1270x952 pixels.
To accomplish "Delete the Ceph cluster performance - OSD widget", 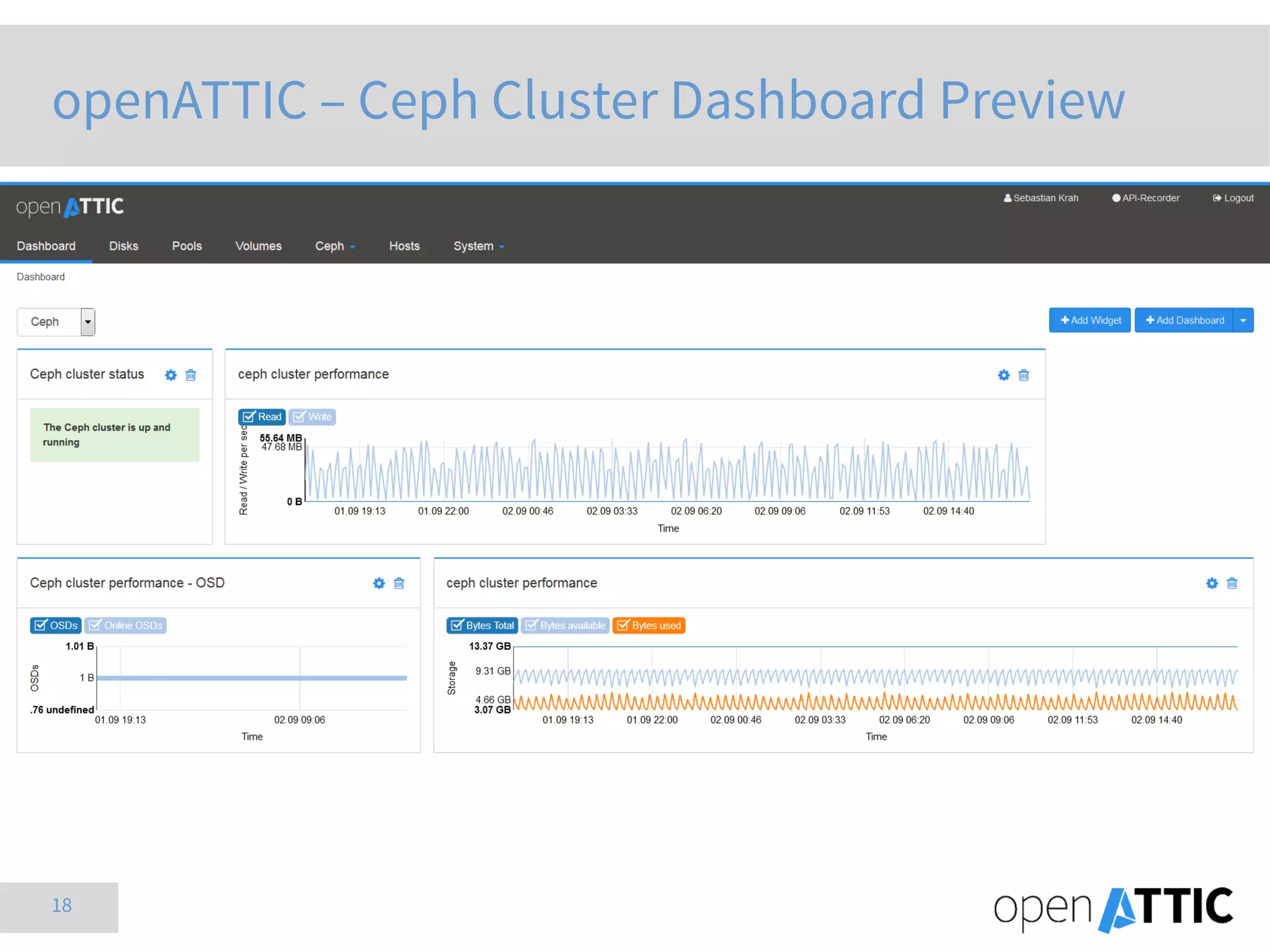I will pyautogui.click(x=399, y=583).
